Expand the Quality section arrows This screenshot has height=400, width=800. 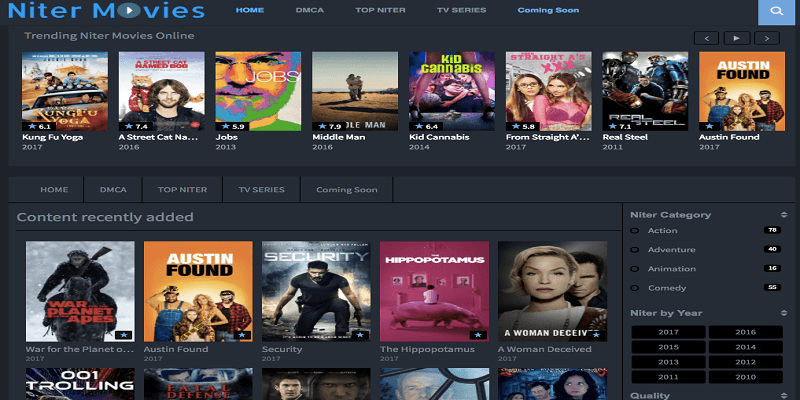coord(784,395)
